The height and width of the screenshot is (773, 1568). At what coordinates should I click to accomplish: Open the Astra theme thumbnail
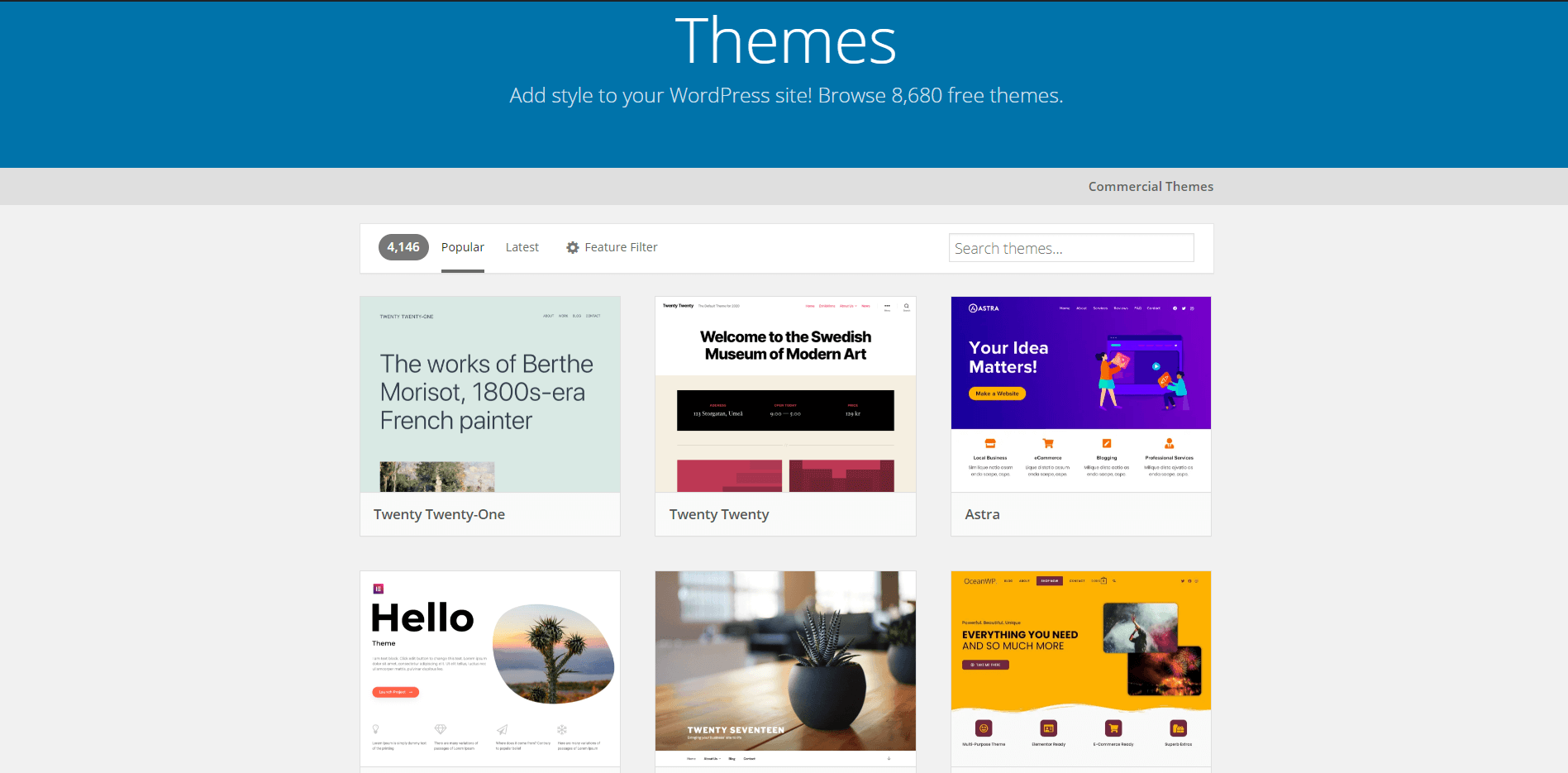coord(1081,394)
